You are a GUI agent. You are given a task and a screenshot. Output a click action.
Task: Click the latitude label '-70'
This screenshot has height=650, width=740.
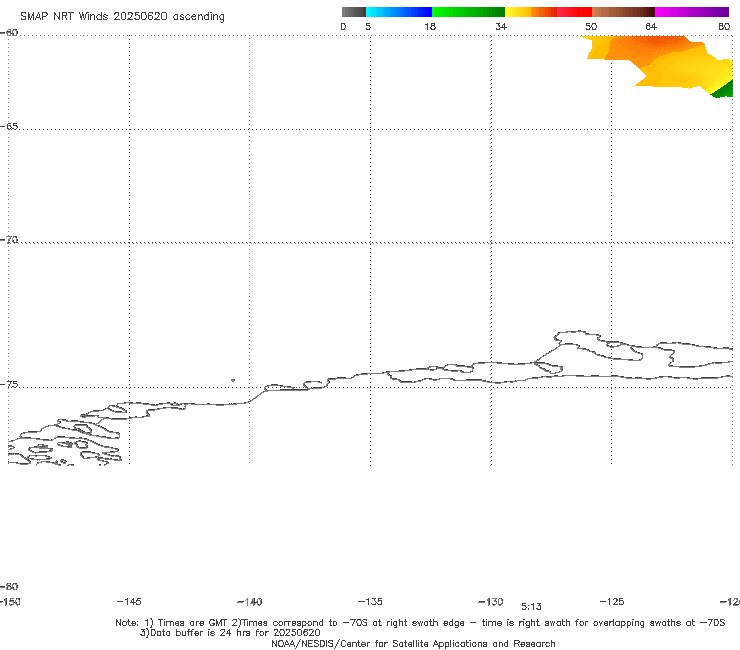pyautogui.click(x=9, y=240)
